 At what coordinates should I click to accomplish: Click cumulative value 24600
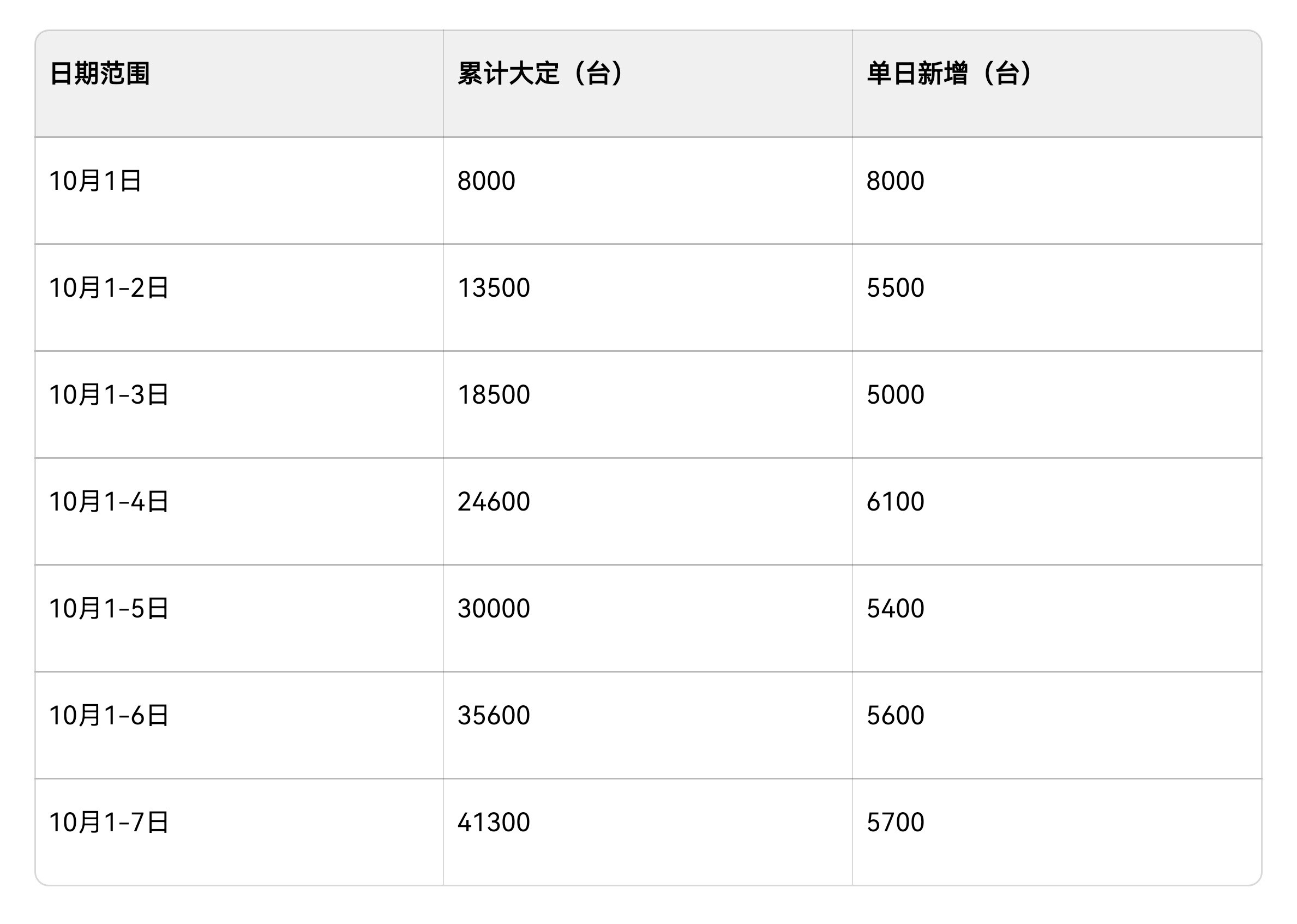tap(493, 502)
